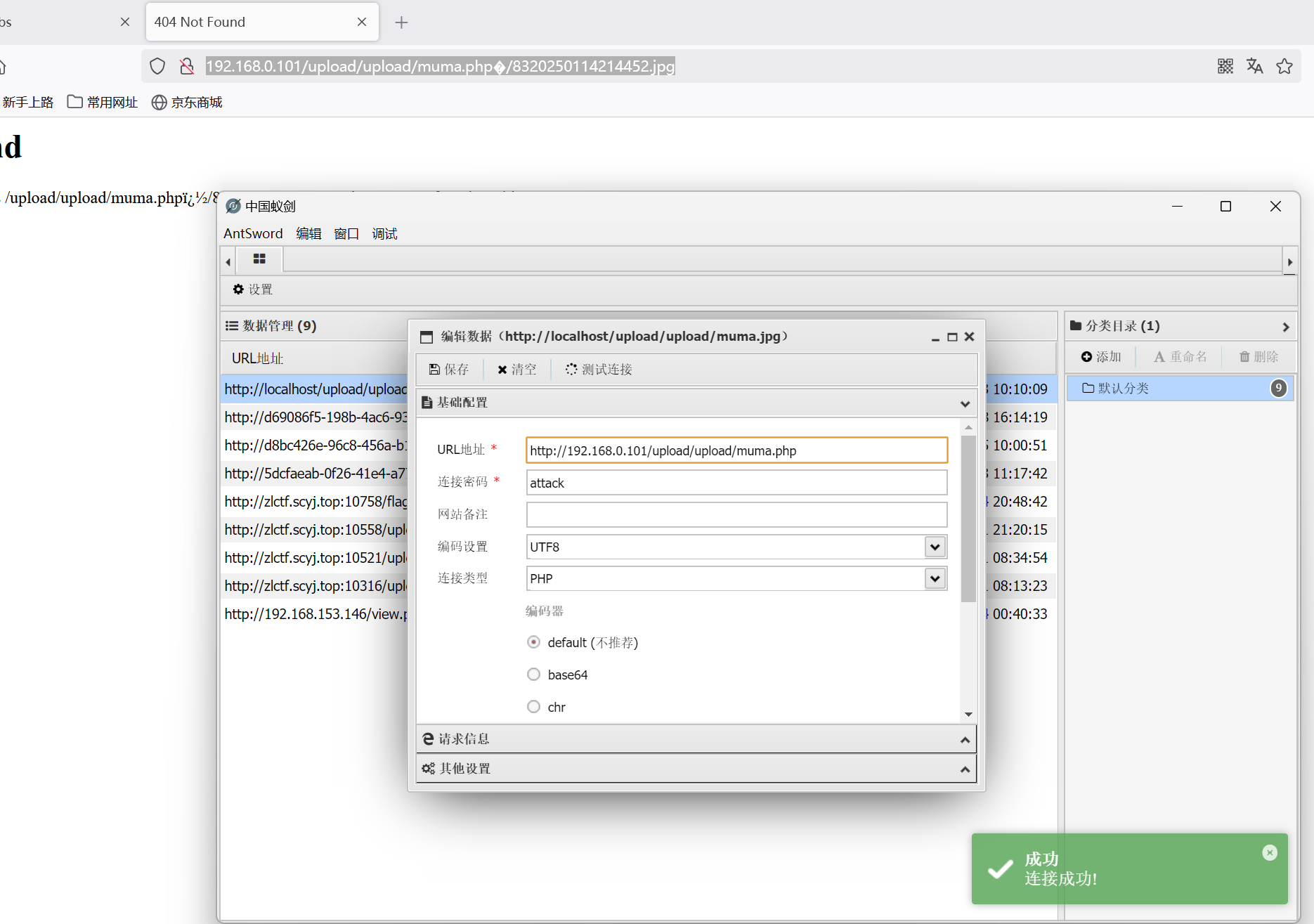
Task: Open the 调试 menu
Action: (x=384, y=233)
